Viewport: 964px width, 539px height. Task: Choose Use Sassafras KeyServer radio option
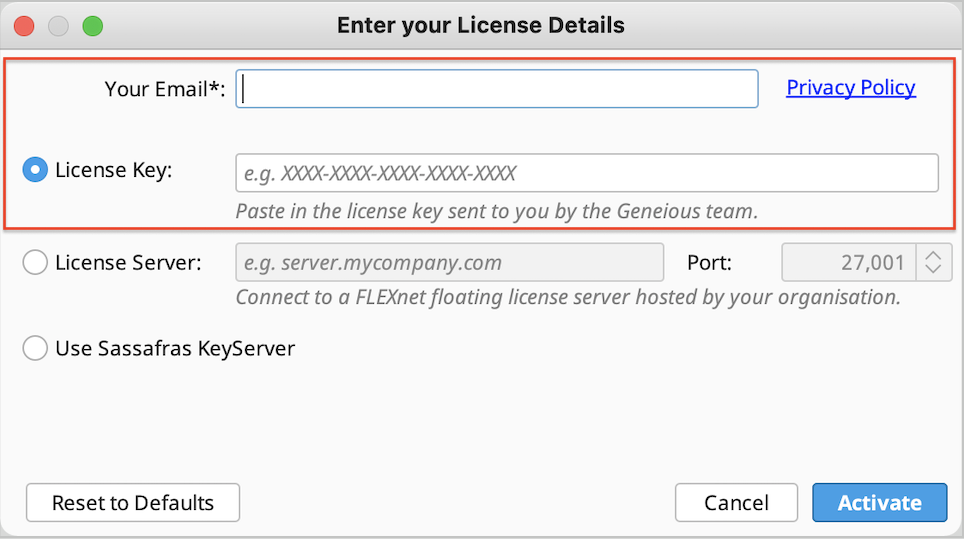pyautogui.click(x=35, y=348)
